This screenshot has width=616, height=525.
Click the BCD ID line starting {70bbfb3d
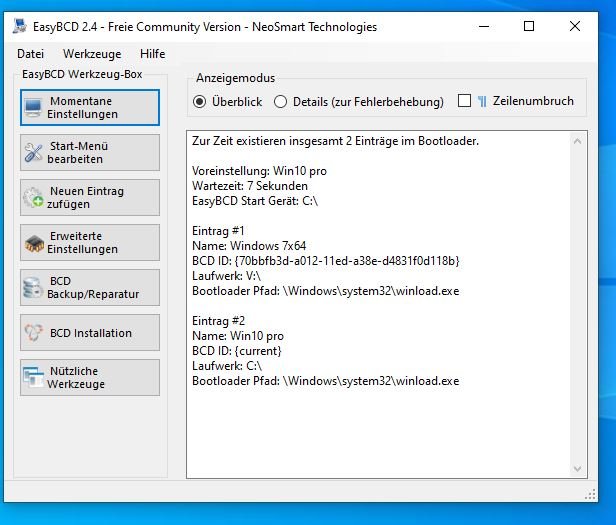click(x=326, y=261)
